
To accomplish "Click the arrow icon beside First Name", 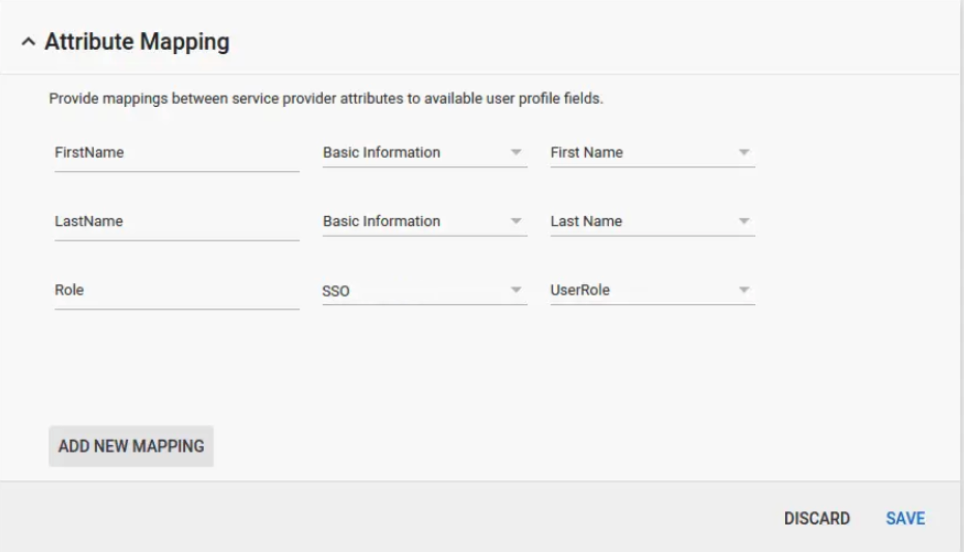I will pos(743,153).
